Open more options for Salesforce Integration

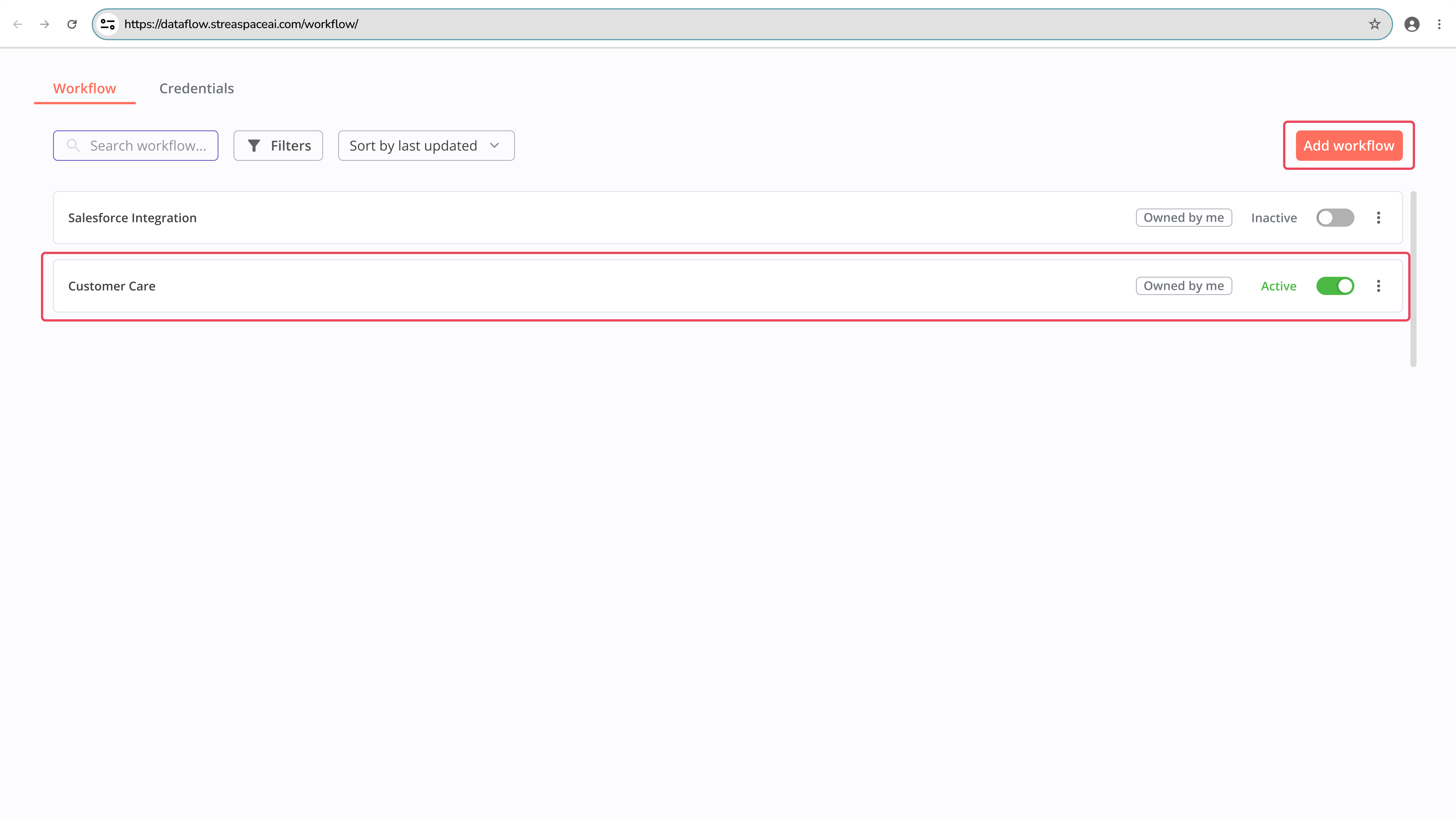pos(1379,218)
